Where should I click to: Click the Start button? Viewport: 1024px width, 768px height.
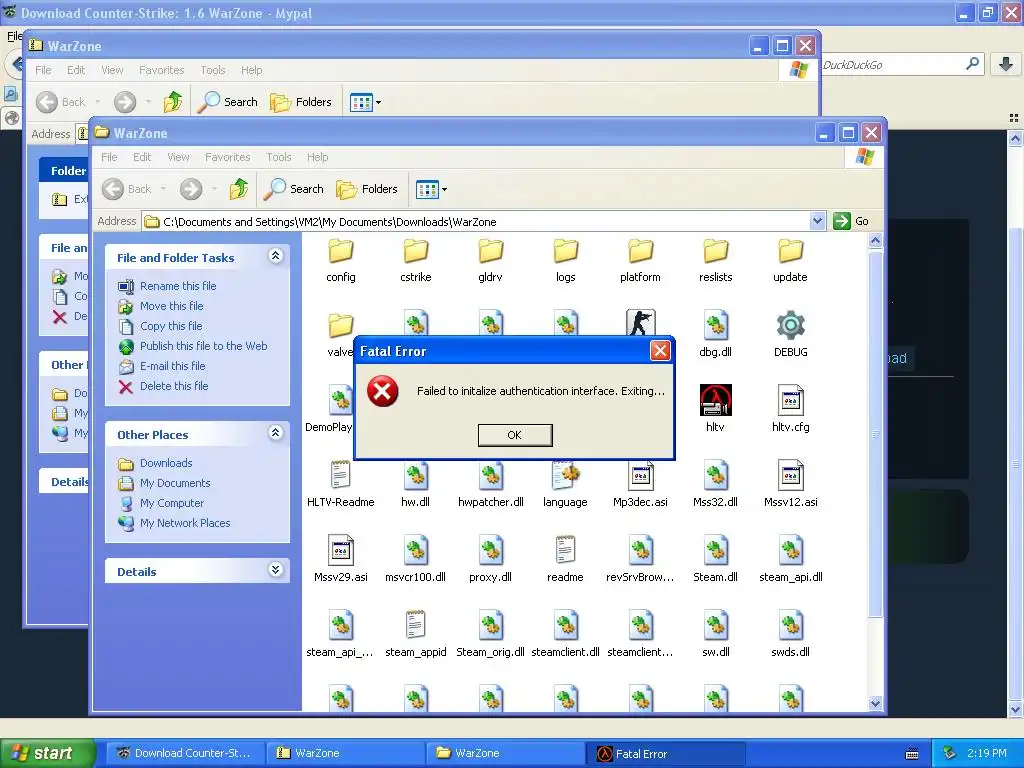pyautogui.click(x=48, y=753)
